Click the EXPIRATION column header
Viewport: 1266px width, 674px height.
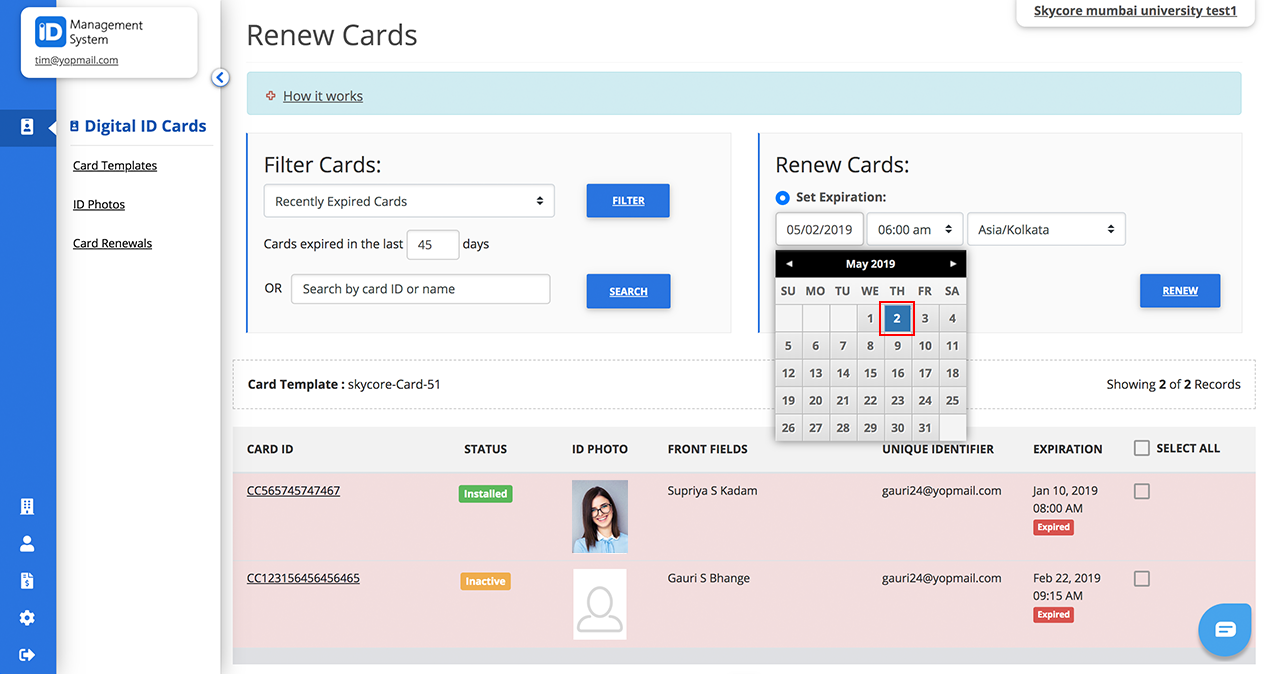click(x=1067, y=449)
